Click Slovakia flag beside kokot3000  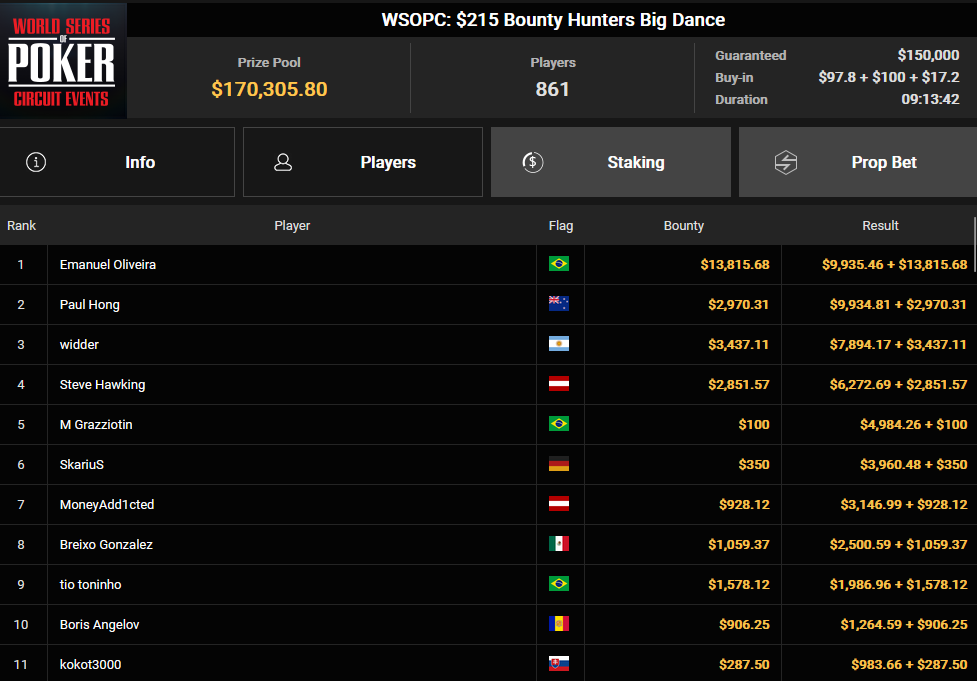click(559, 664)
